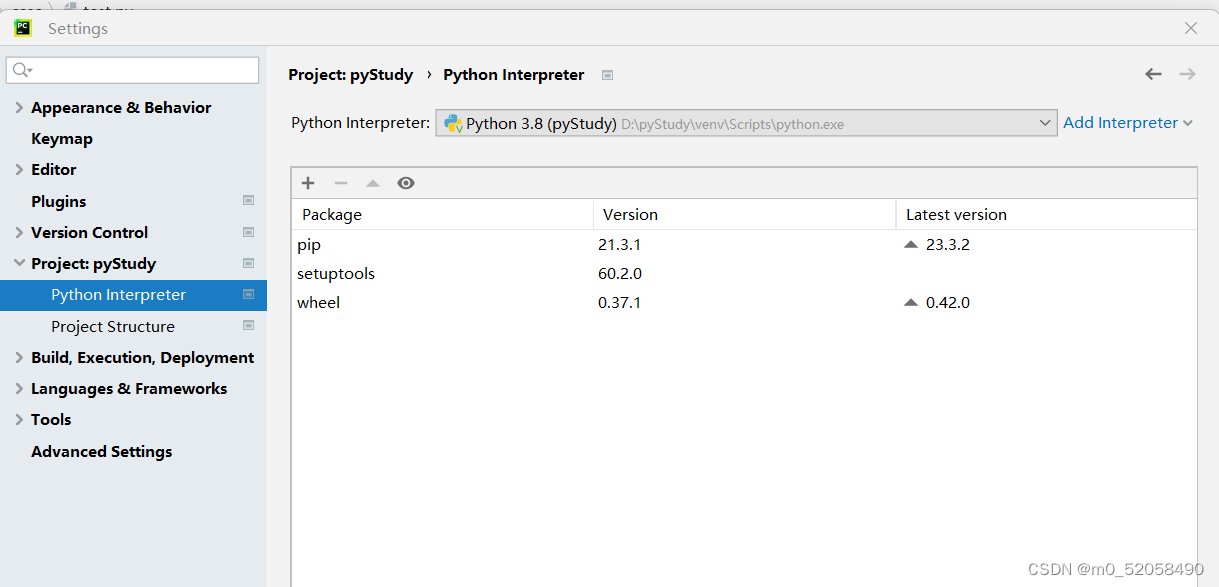Image resolution: width=1219 pixels, height=587 pixels.
Task: Sort by the Package column header
Action: tap(442, 214)
